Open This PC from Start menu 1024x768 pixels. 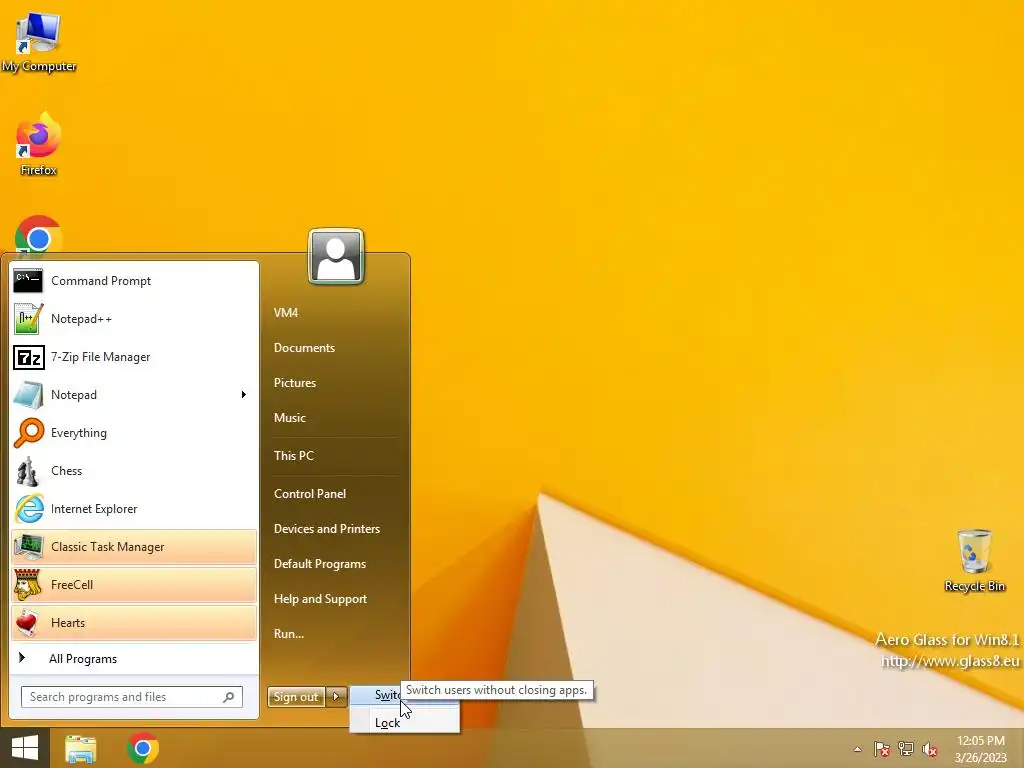[293, 456]
